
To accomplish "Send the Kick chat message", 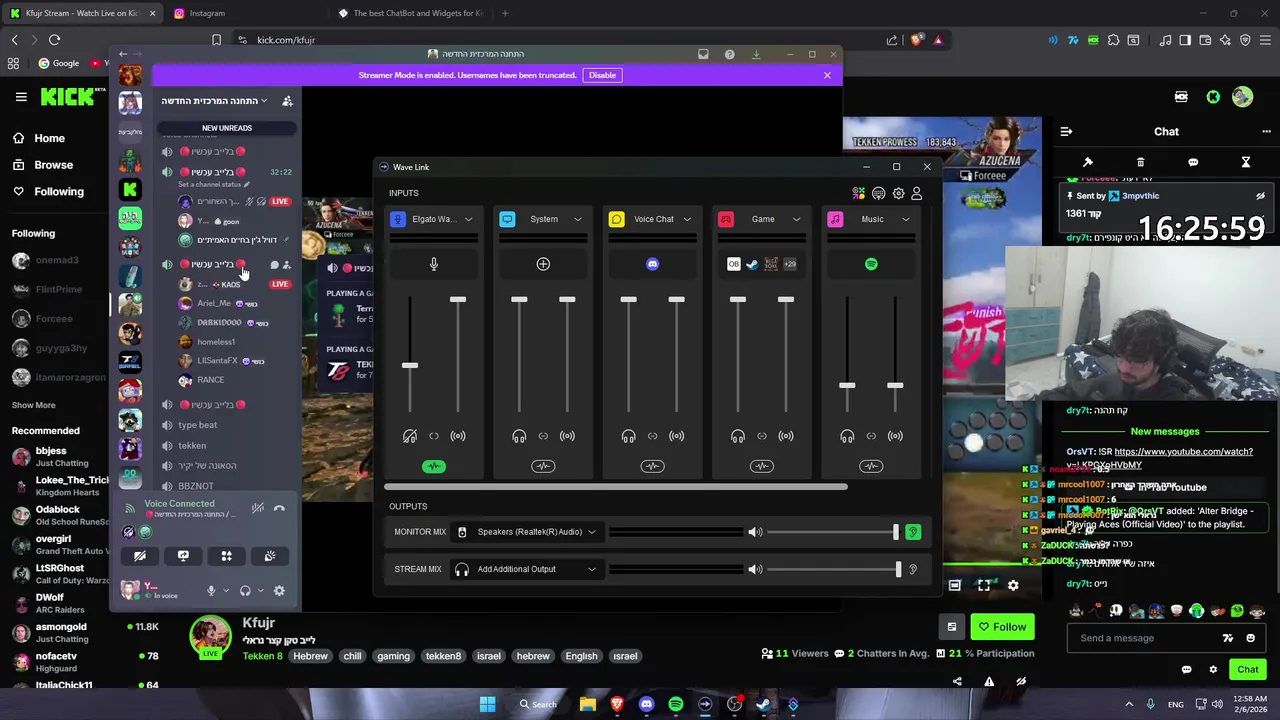I will point(1247,670).
